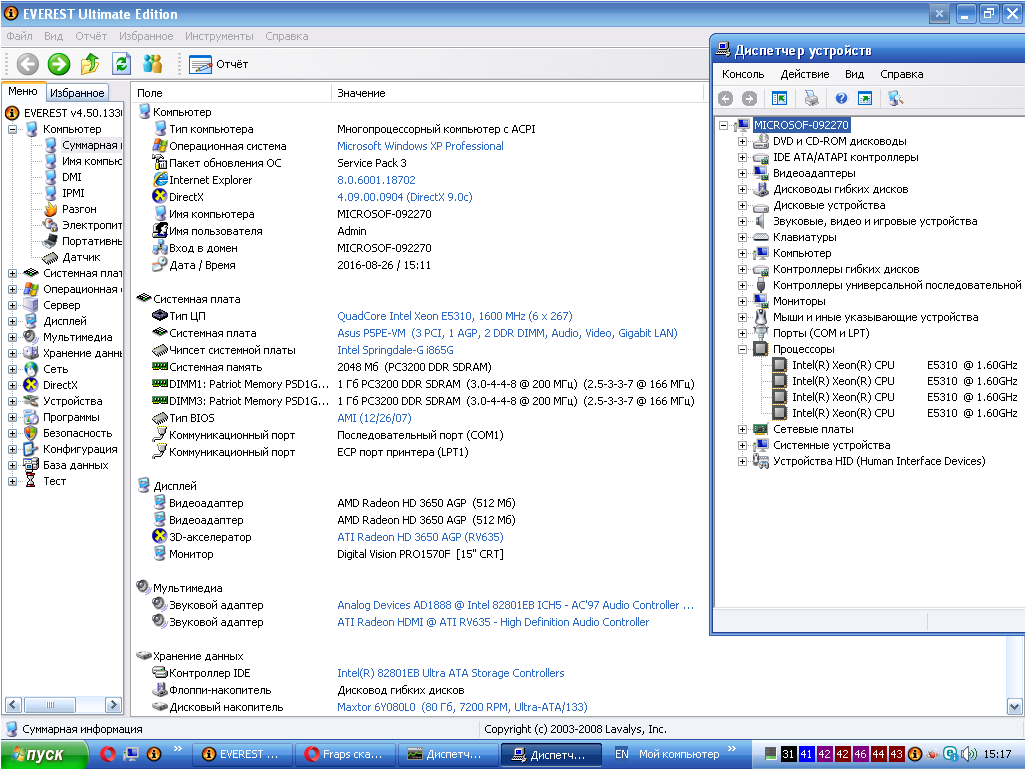Image resolution: width=1026 pixels, height=770 pixels.
Task: Open the Инструменты menu in EVEREST
Action: coord(219,36)
